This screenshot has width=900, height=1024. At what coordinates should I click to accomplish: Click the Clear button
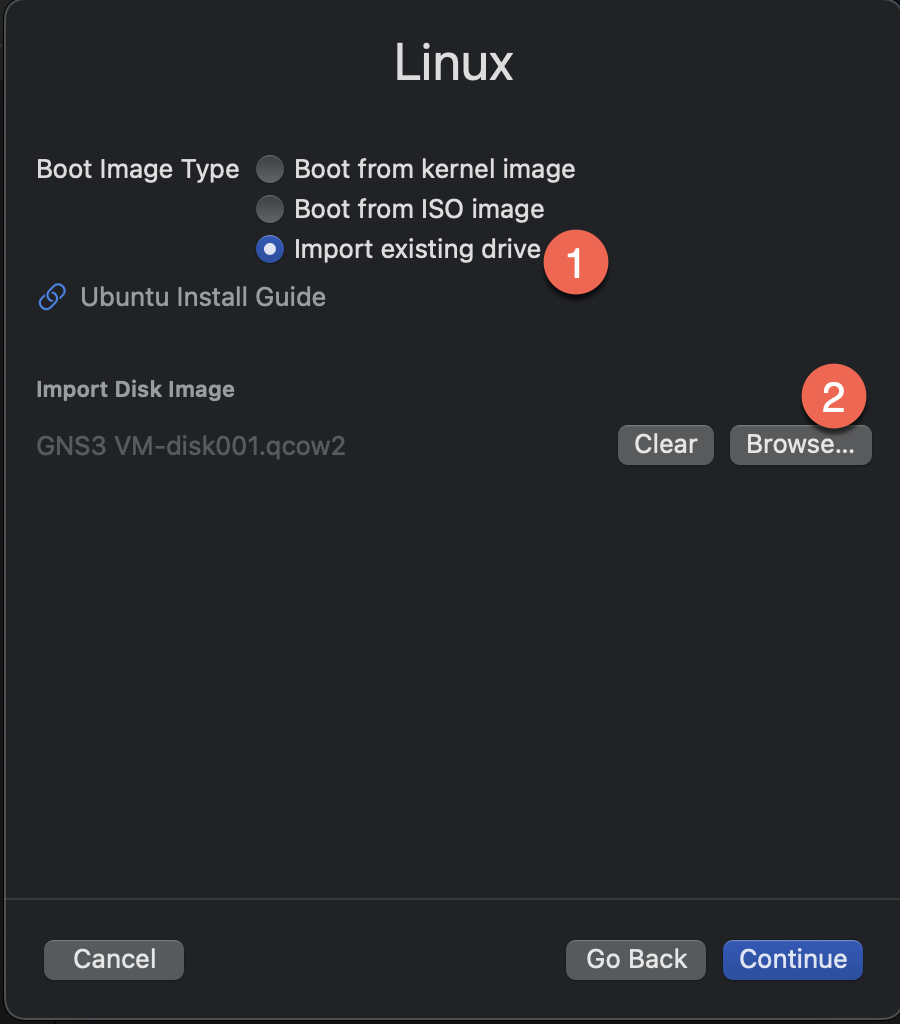pos(665,444)
